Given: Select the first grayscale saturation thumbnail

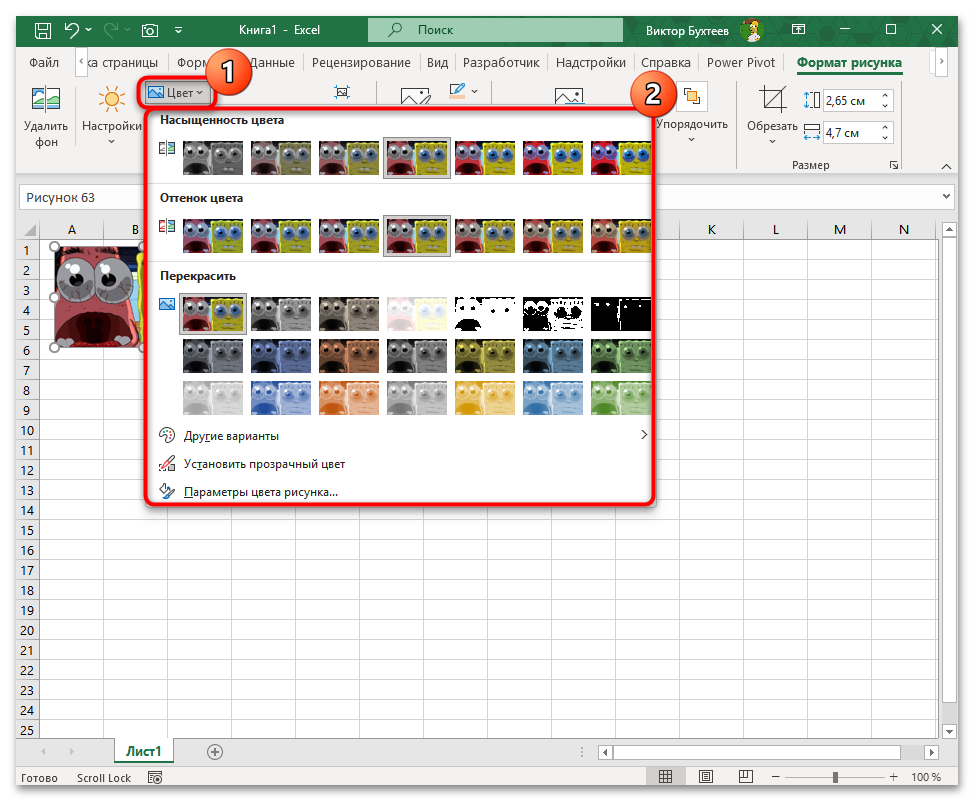Looking at the screenshot, I should [213, 158].
